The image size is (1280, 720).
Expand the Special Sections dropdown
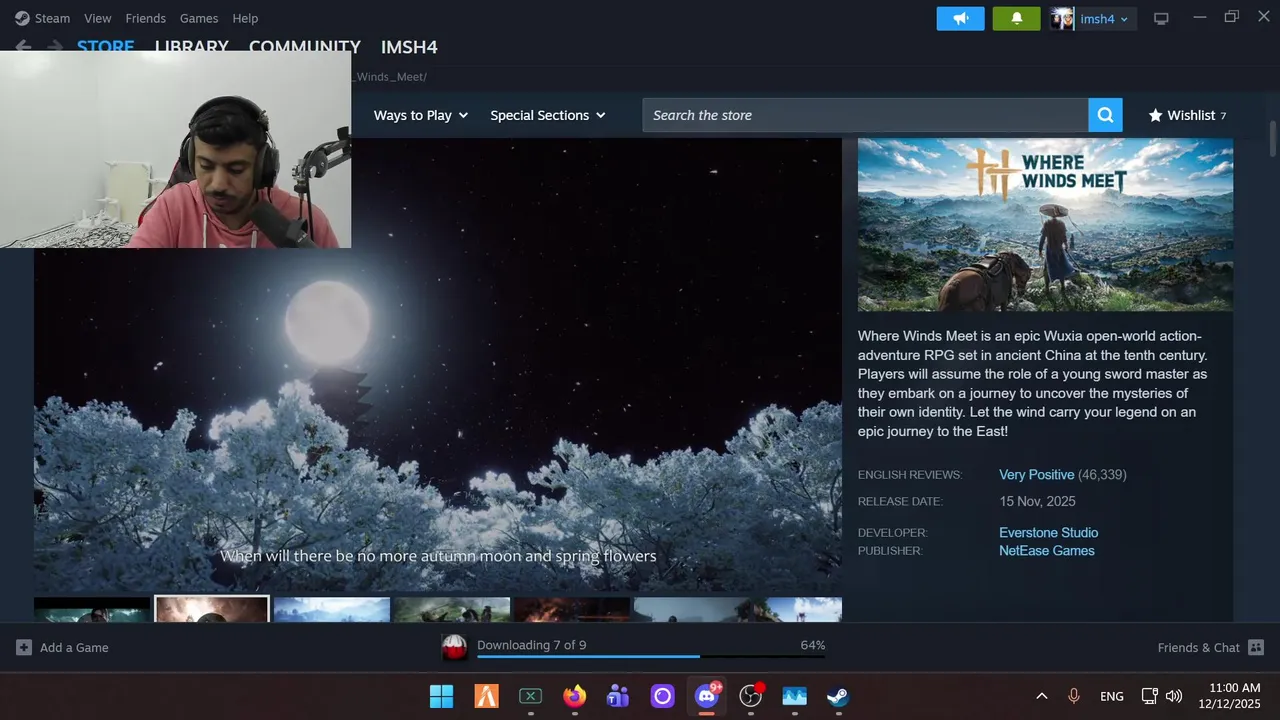548,115
